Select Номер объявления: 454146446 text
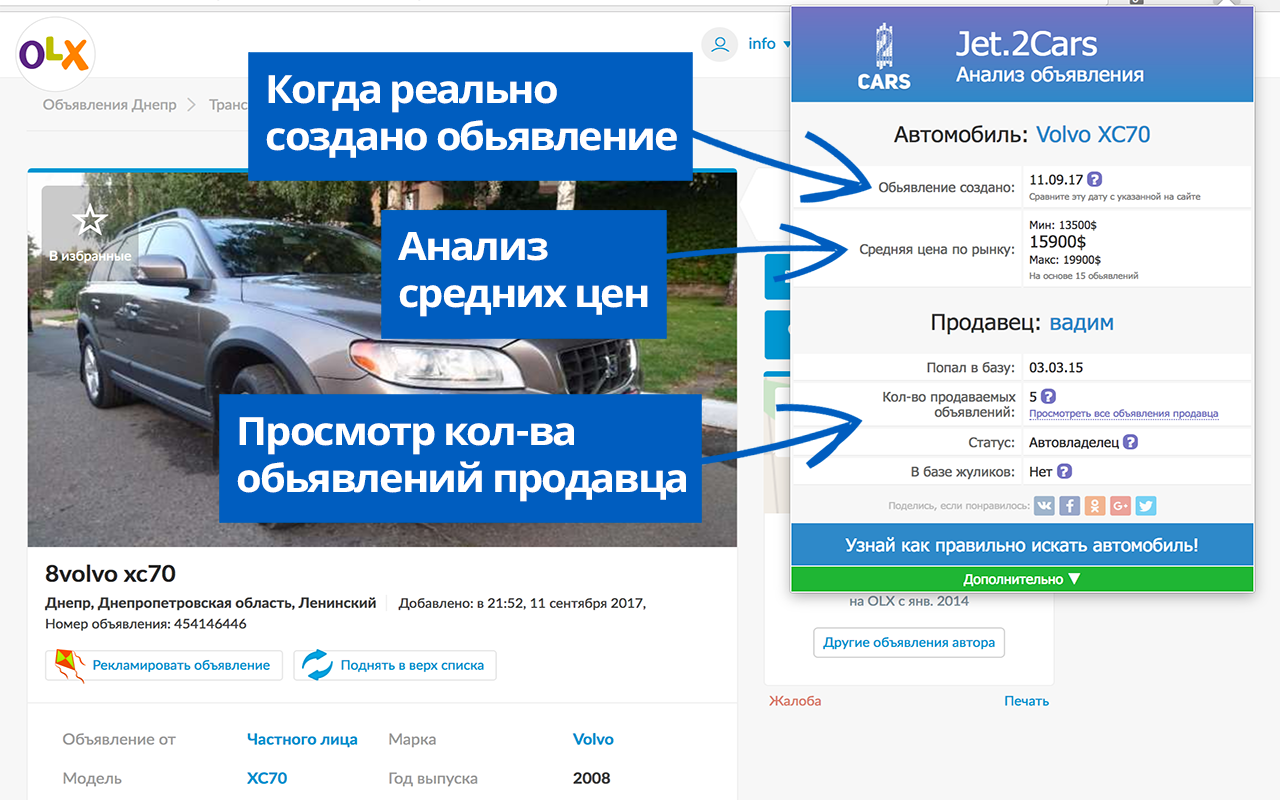 pos(146,624)
